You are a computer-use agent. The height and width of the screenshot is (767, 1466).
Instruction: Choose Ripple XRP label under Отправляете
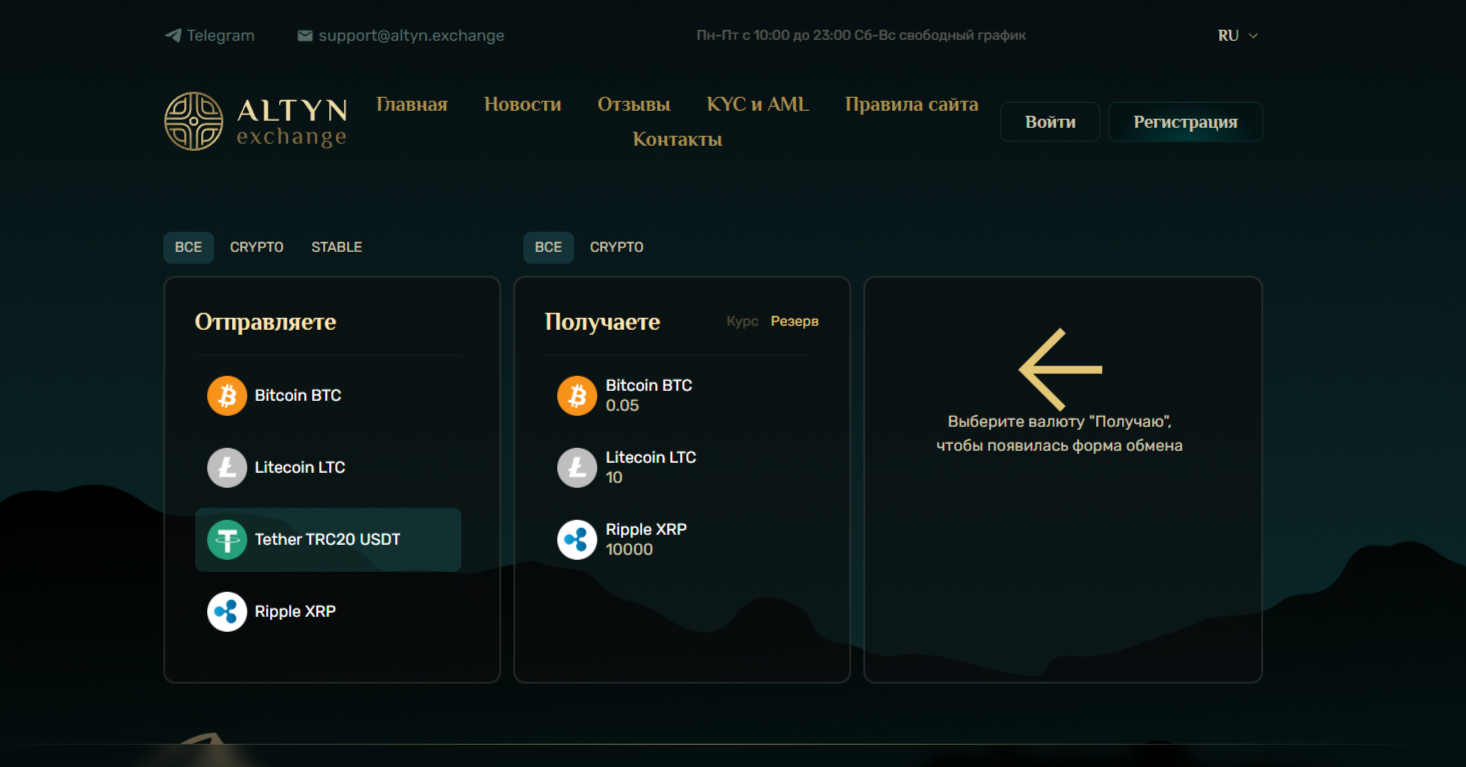click(x=295, y=612)
